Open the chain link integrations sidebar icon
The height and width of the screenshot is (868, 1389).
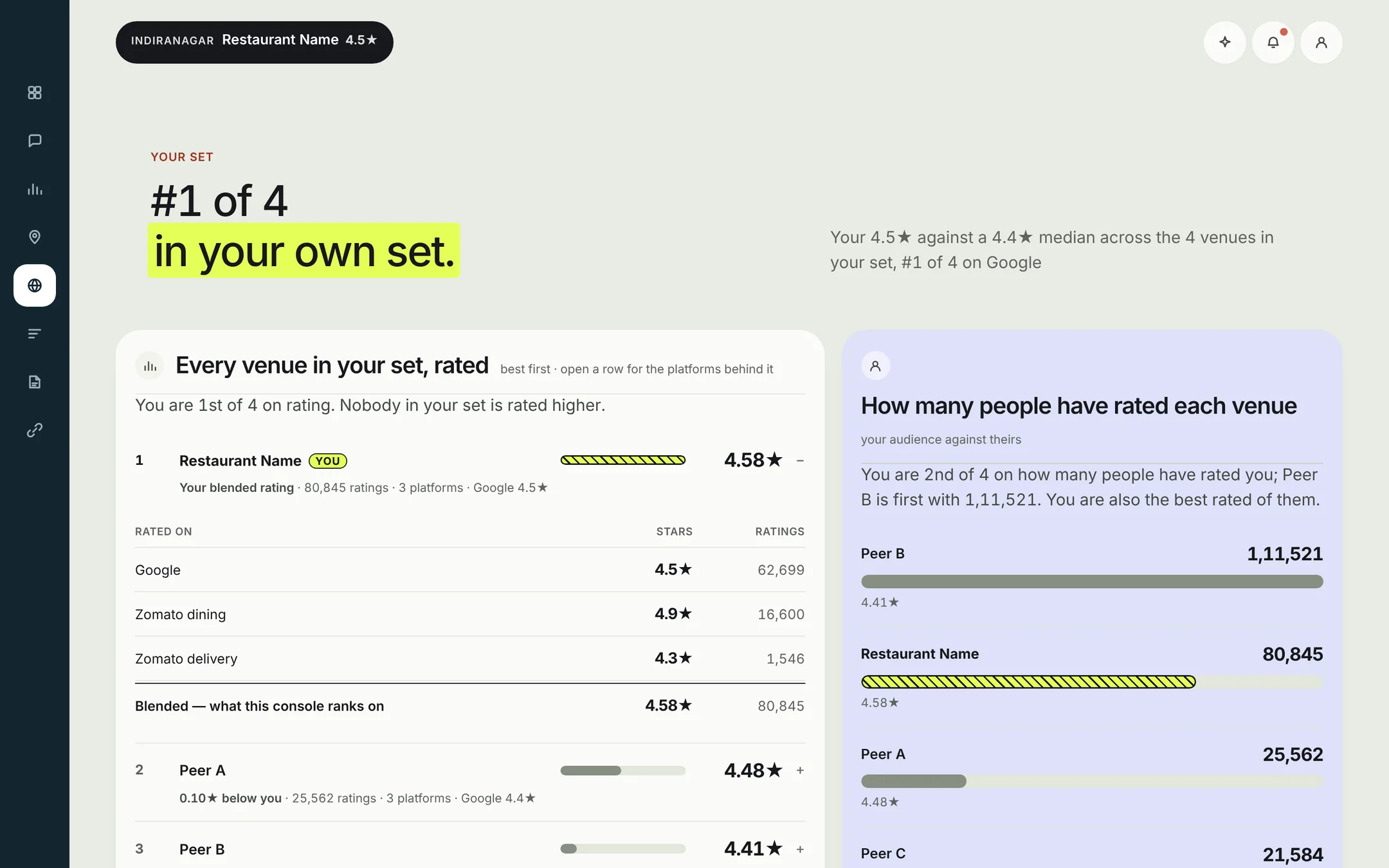(x=35, y=430)
